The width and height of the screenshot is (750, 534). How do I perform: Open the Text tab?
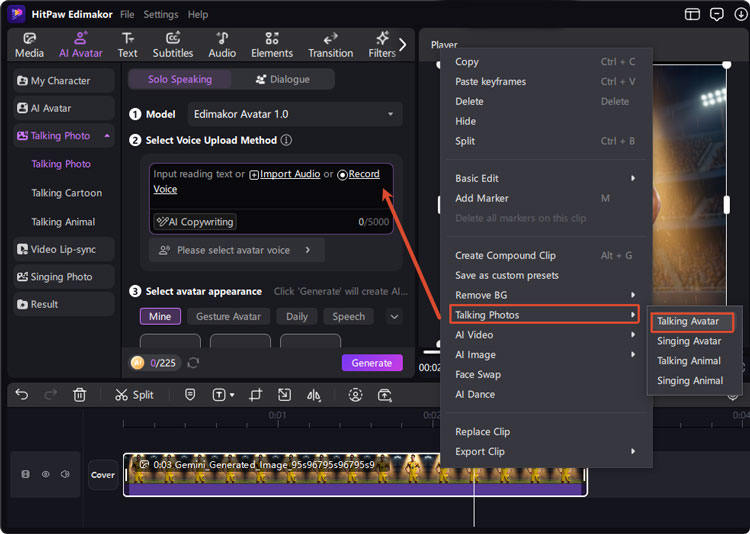pos(127,45)
